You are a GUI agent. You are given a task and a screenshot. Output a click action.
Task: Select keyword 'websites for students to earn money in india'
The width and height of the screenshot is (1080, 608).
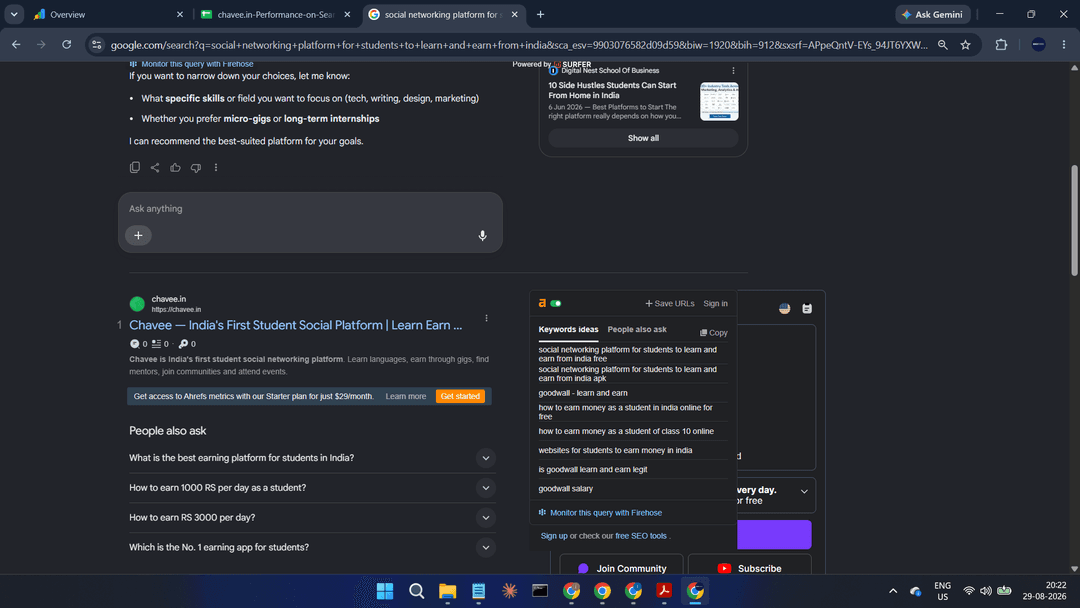point(615,450)
